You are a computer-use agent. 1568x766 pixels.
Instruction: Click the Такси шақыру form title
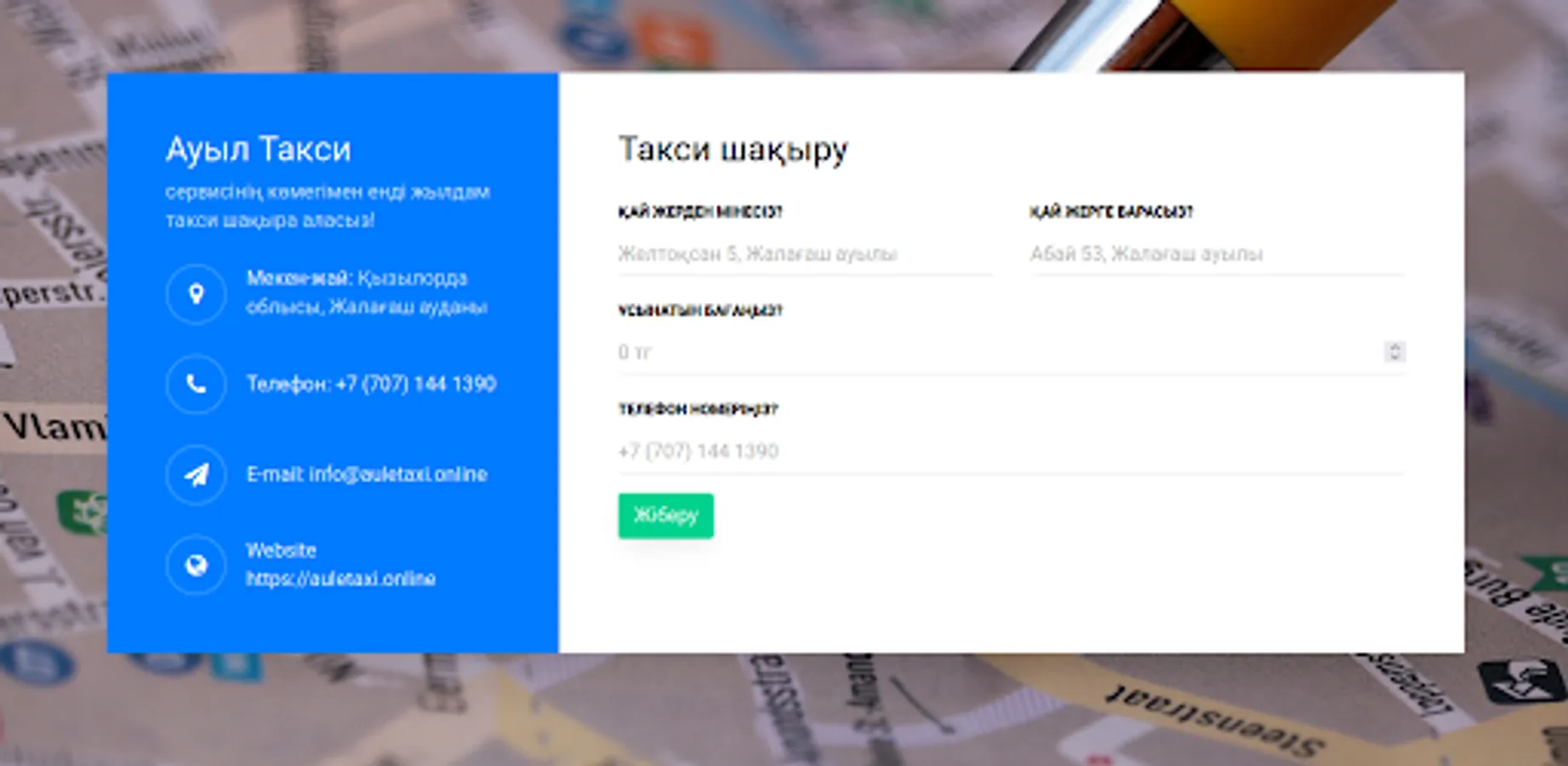[x=733, y=149]
